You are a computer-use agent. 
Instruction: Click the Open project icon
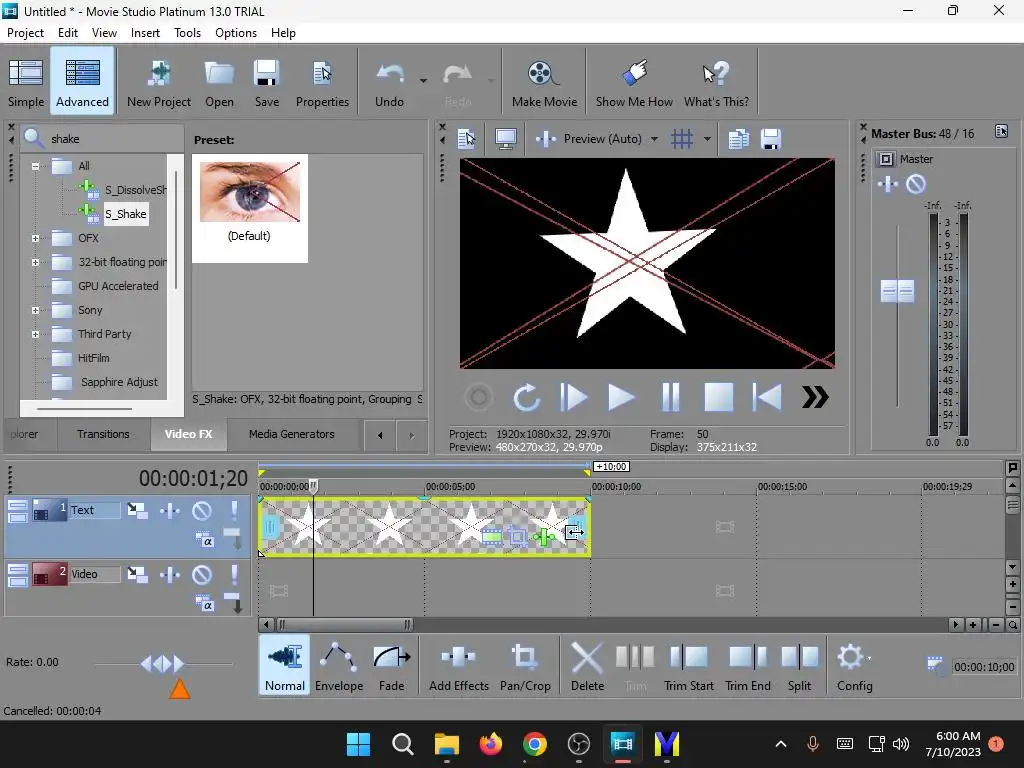tap(219, 82)
